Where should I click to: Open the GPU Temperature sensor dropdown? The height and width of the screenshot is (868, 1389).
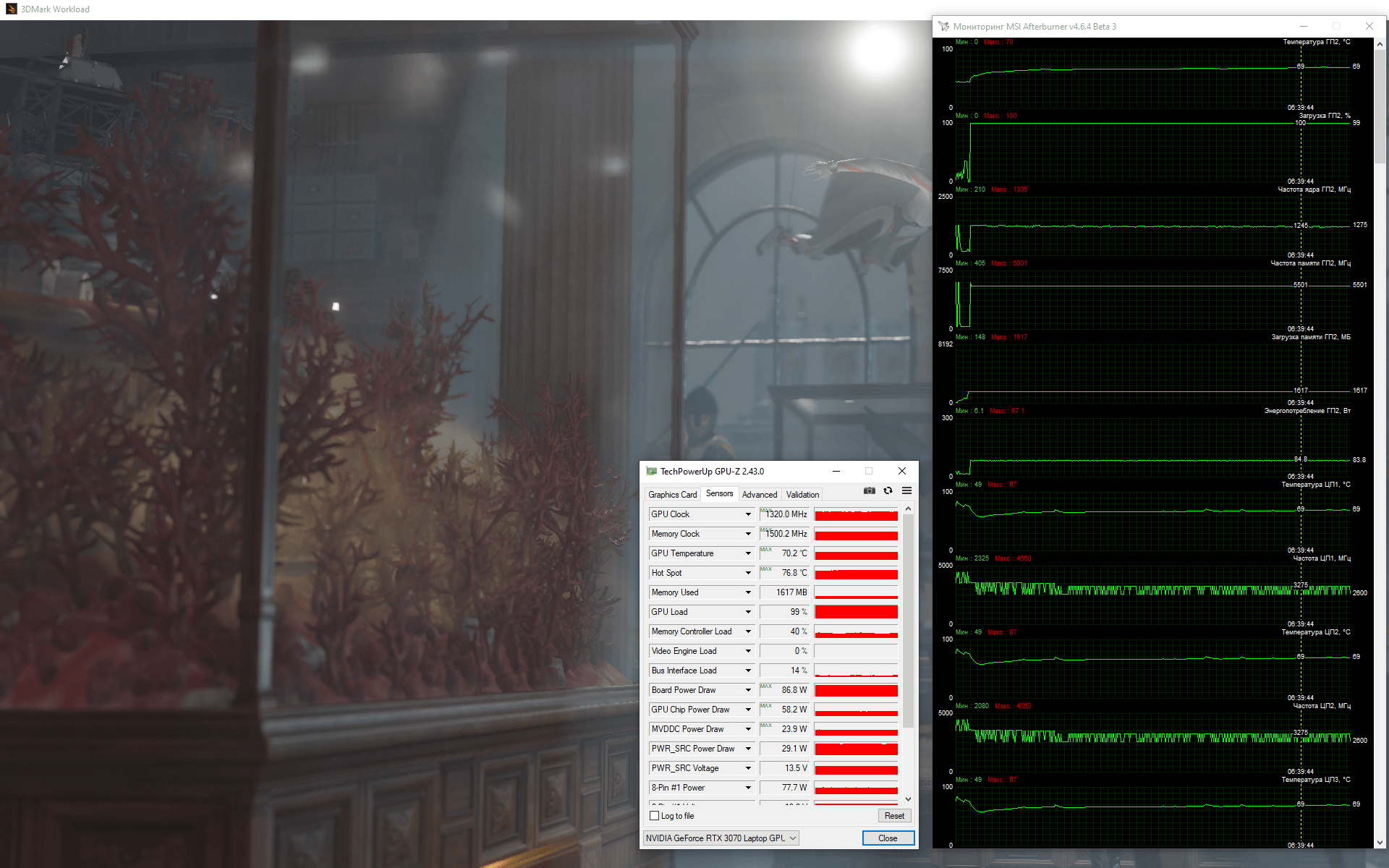[x=748, y=553]
